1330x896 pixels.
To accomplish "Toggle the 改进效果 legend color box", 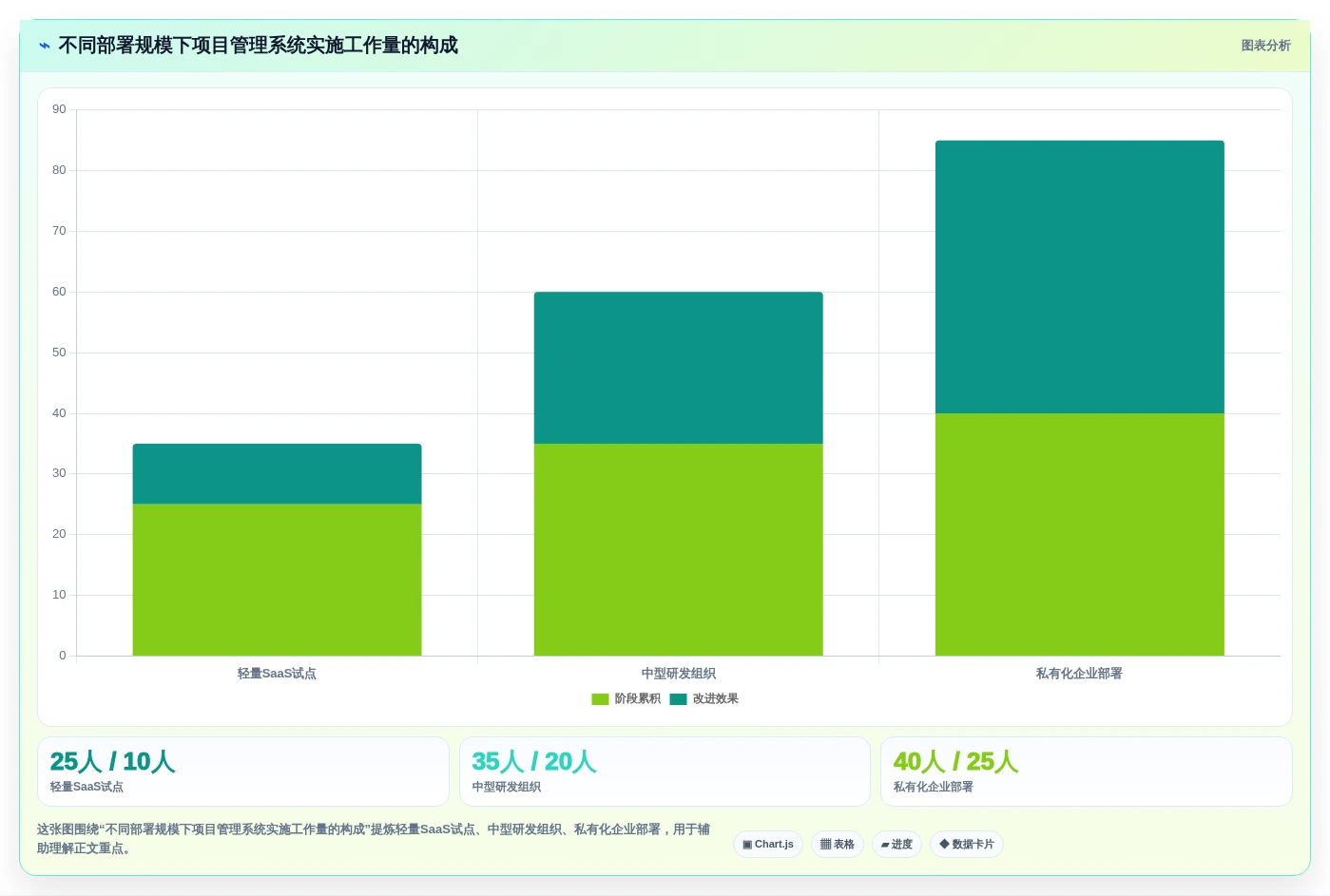I will click(678, 699).
